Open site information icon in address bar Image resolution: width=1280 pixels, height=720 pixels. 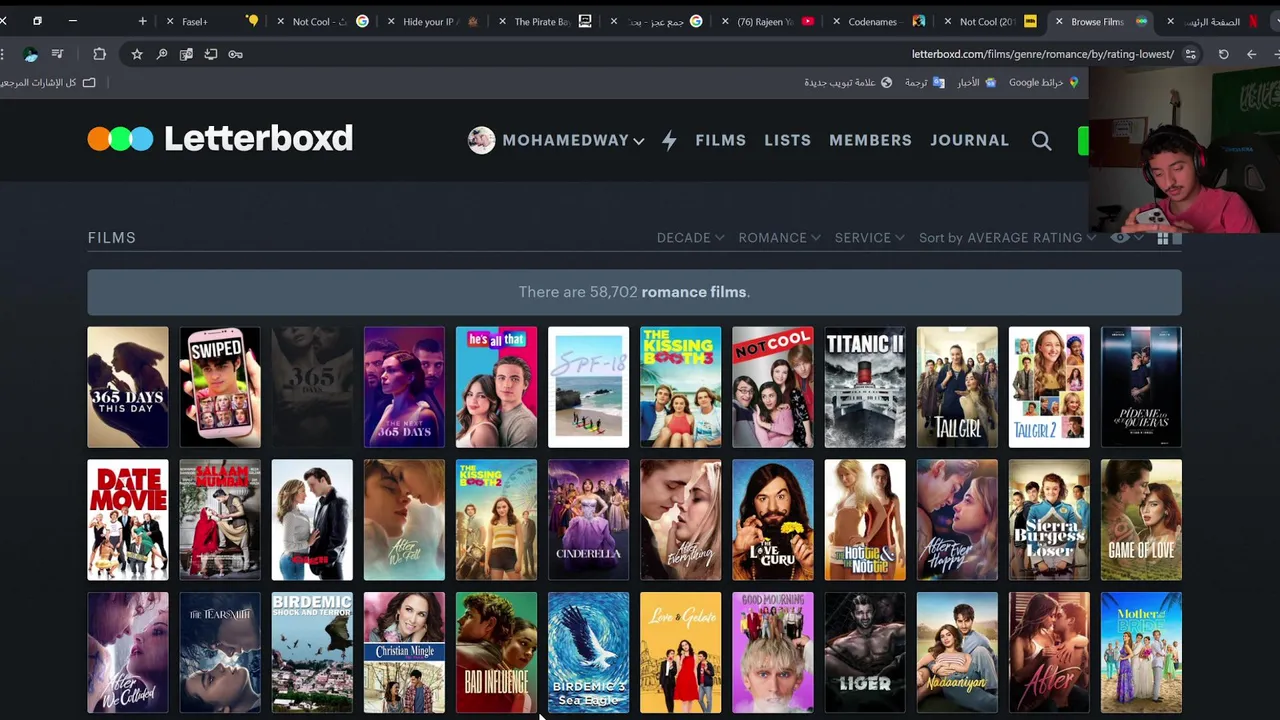(1190, 54)
